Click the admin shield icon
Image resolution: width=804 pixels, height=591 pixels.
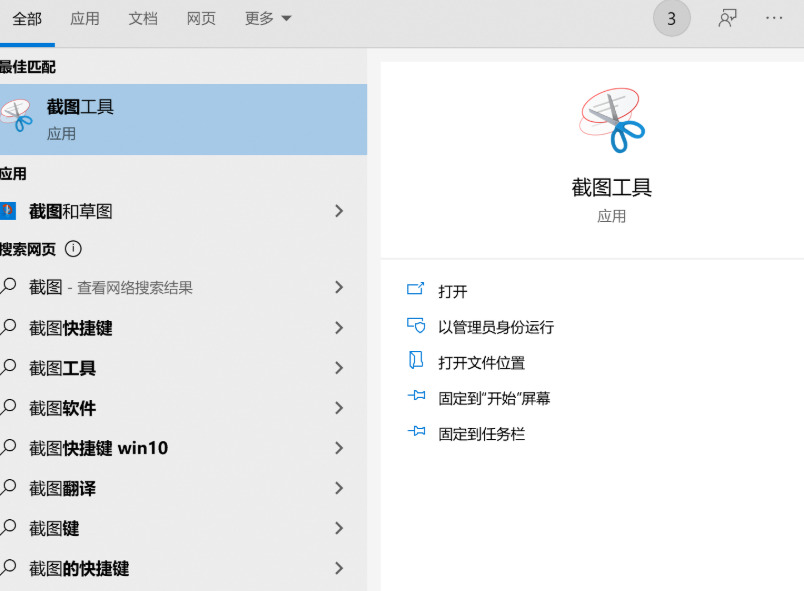[416, 325]
